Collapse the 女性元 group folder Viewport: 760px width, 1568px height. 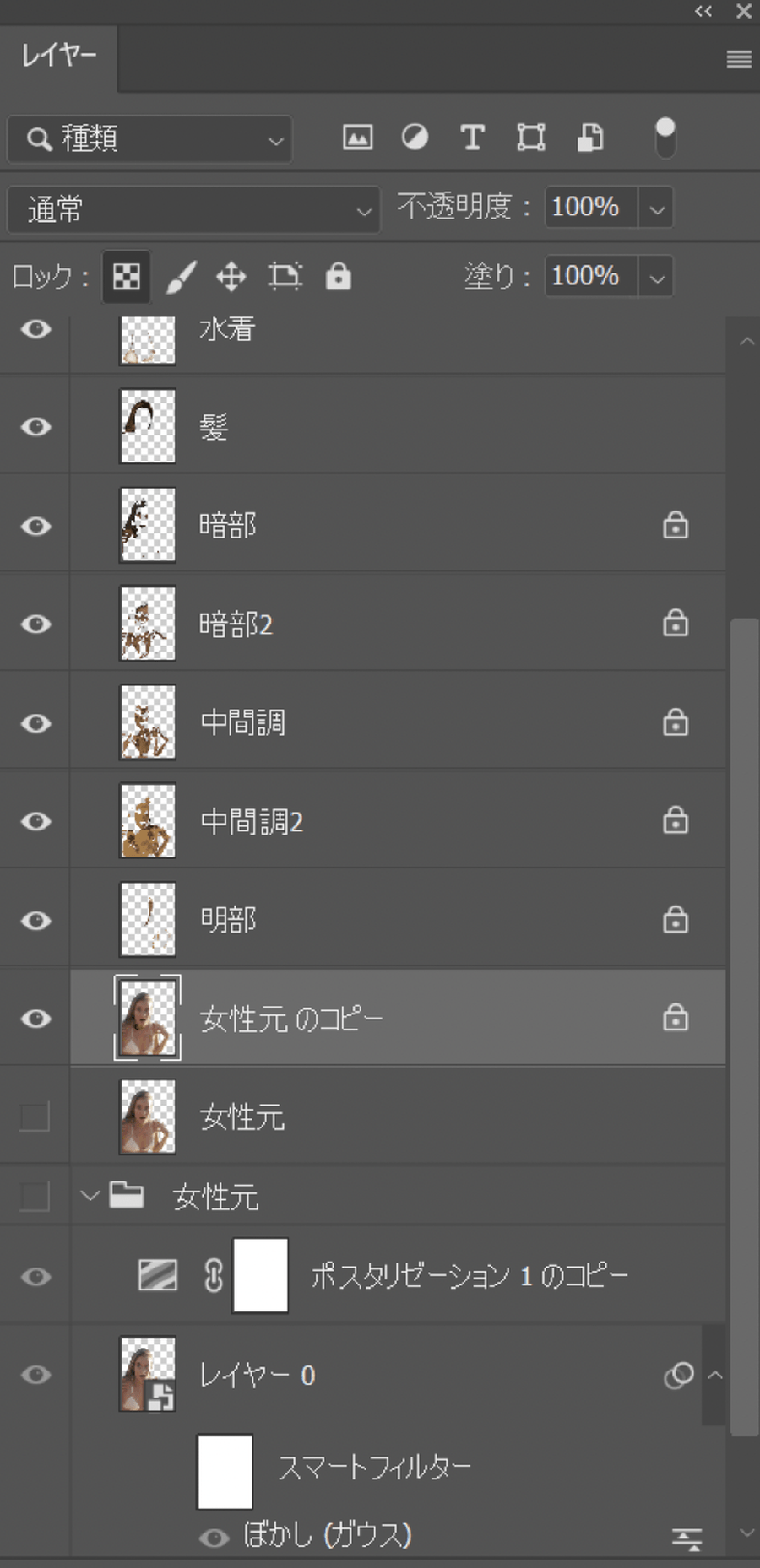click(x=90, y=1195)
